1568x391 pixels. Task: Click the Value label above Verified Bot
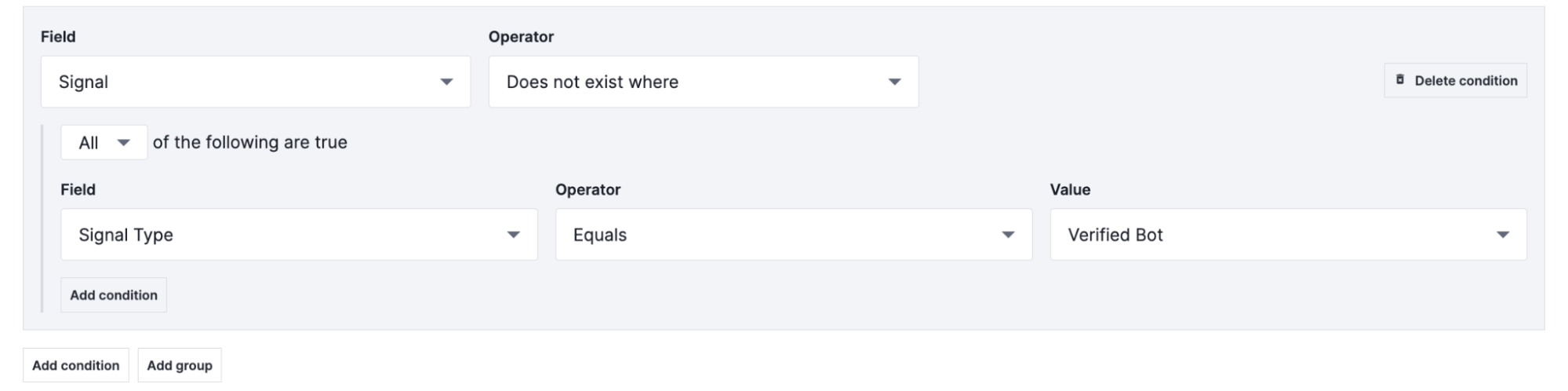point(1070,189)
